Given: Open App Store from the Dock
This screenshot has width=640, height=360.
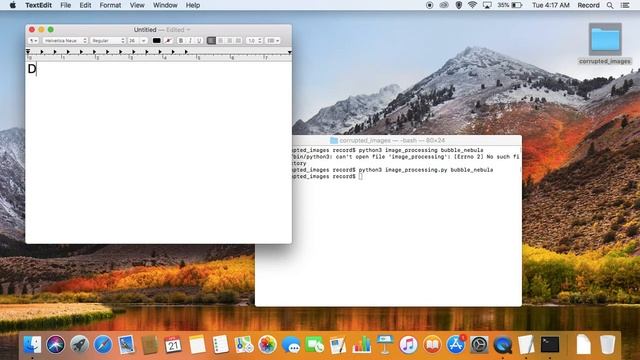Looking at the screenshot, I should 456,345.
